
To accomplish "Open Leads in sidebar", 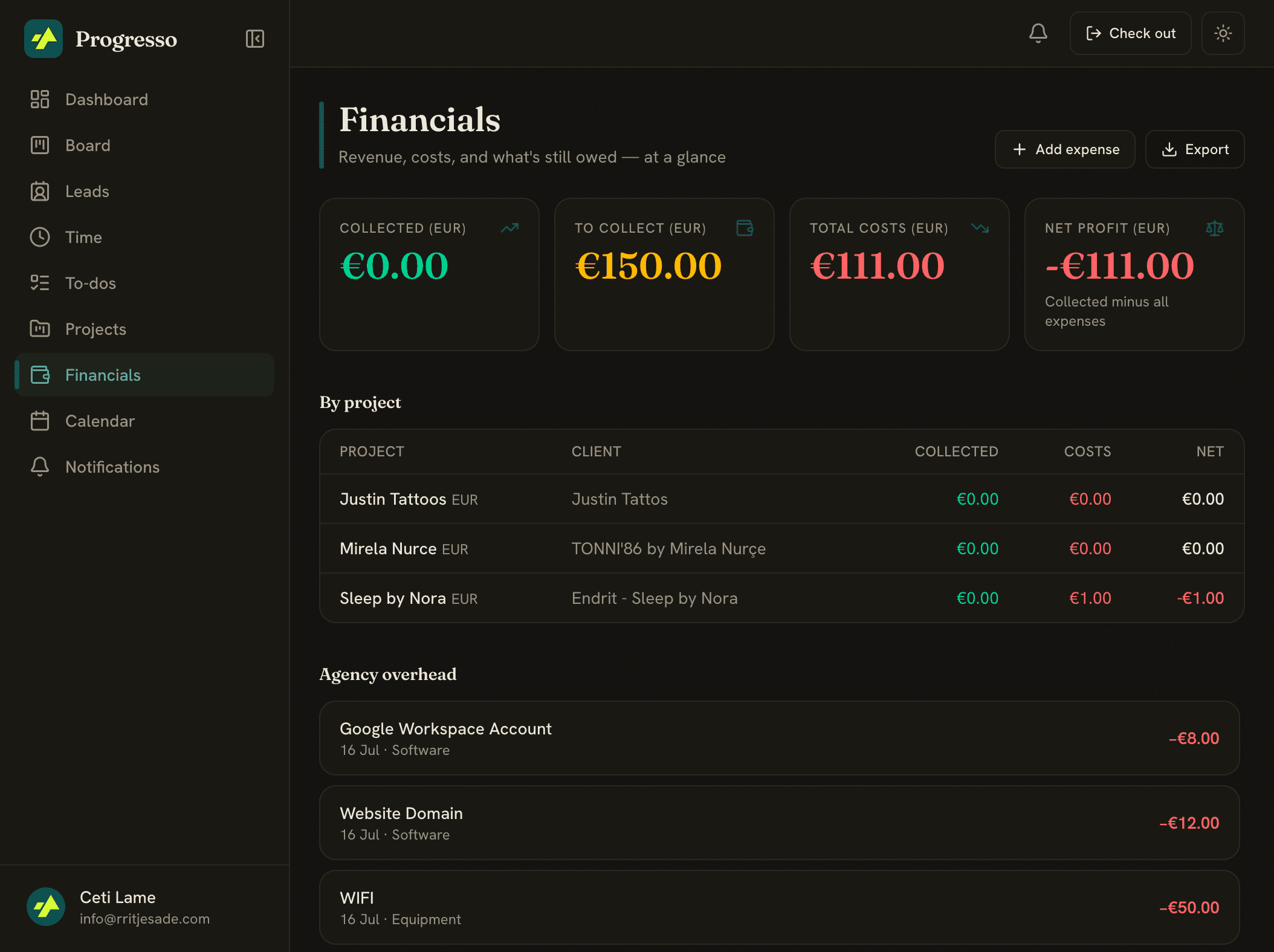I will pos(144,191).
